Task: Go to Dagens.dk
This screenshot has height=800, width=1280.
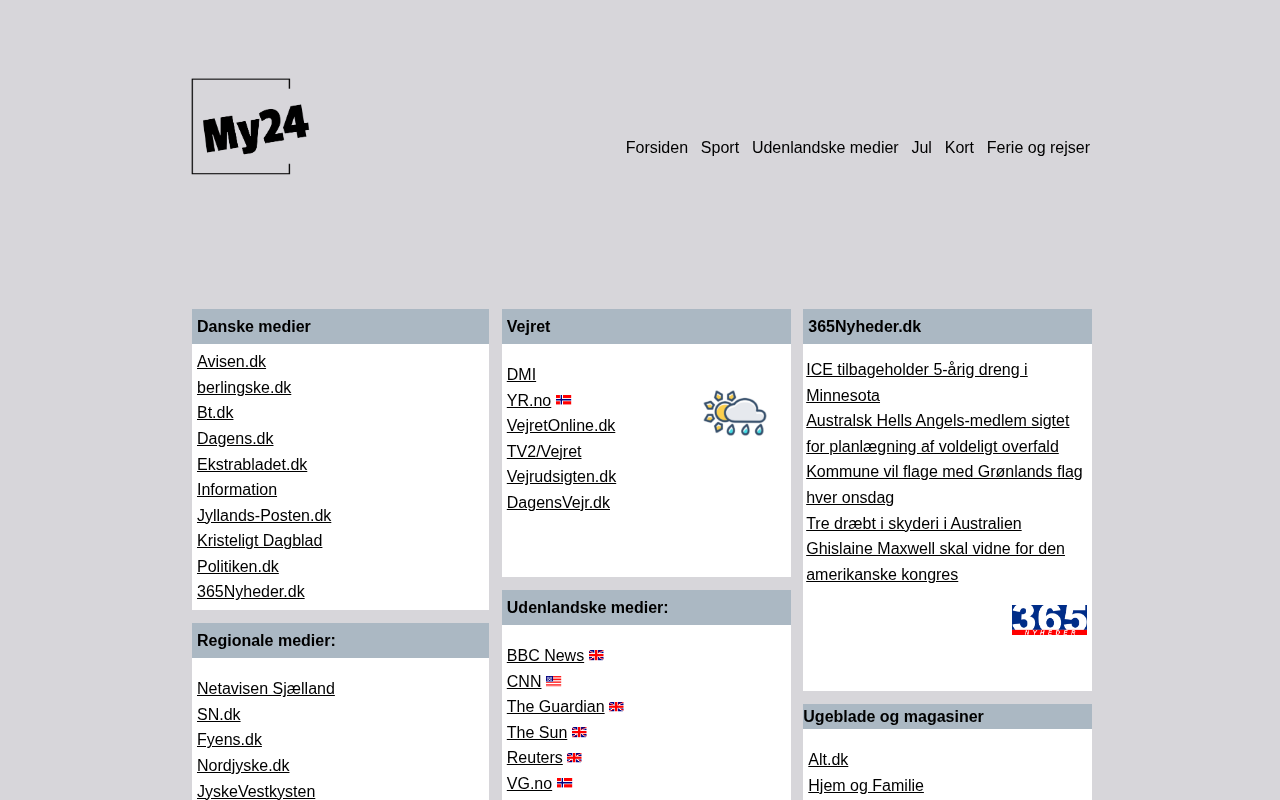Action: [x=235, y=438]
